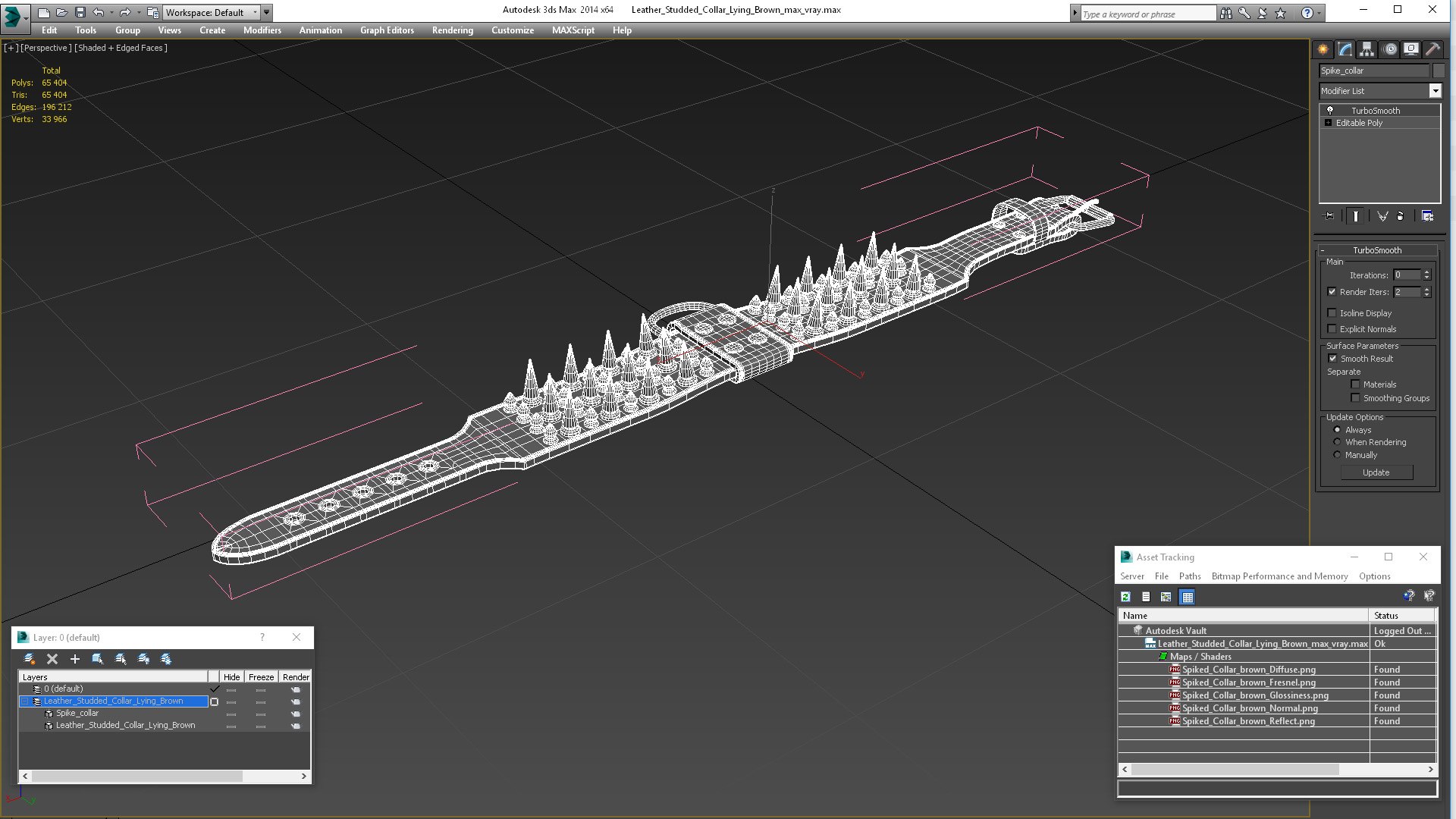Click the object color swatch
The image size is (1456, 819).
(1439, 71)
